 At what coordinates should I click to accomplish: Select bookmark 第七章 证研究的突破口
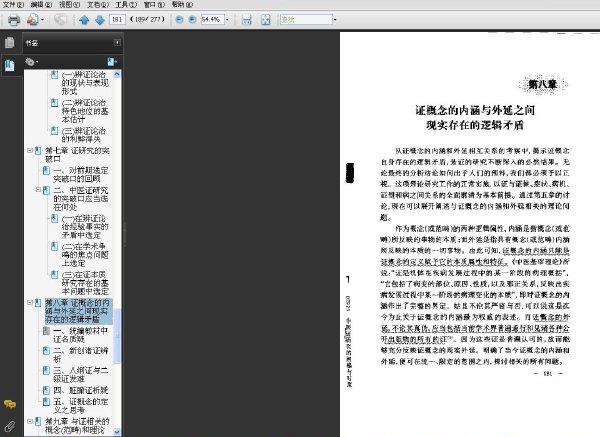click(x=77, y=155)
